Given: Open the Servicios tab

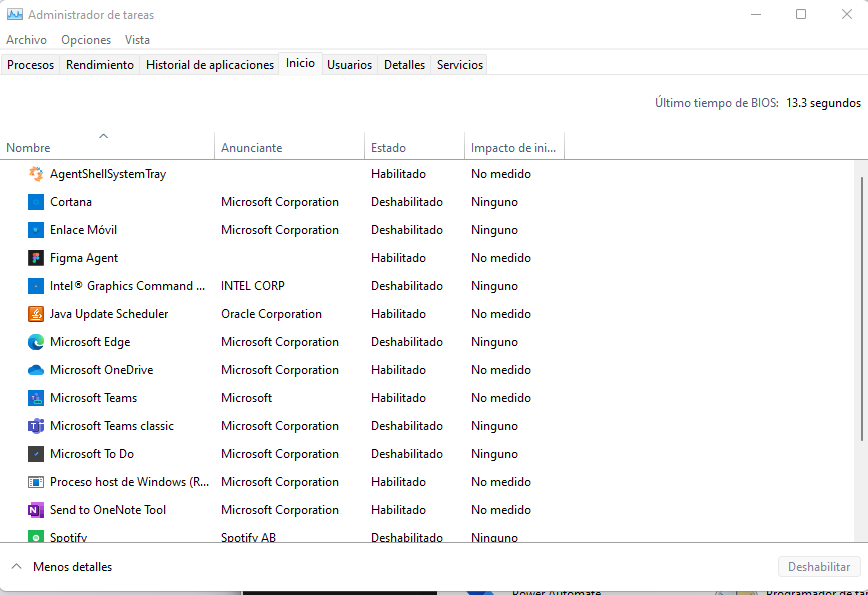Looking at the screenshot, I should (460, 65).
